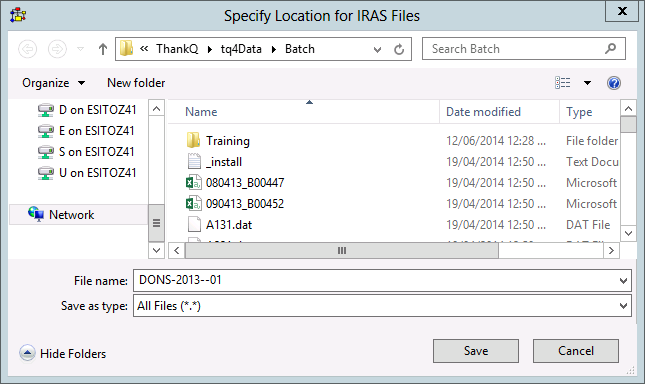The image size is (645, 384).
Task: Select D on ESITOZ41 drive
Action: click(87, 110)
